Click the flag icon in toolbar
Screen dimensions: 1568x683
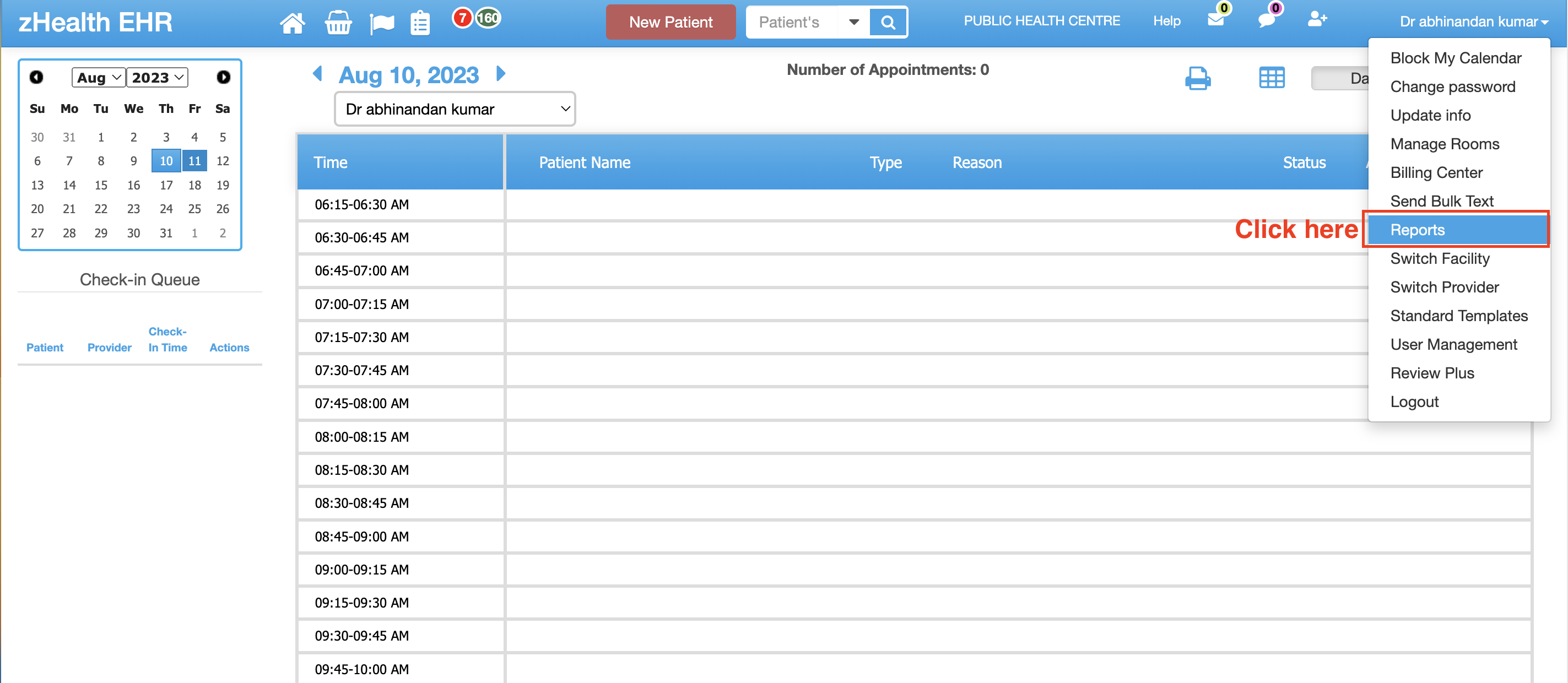(382, 23)
